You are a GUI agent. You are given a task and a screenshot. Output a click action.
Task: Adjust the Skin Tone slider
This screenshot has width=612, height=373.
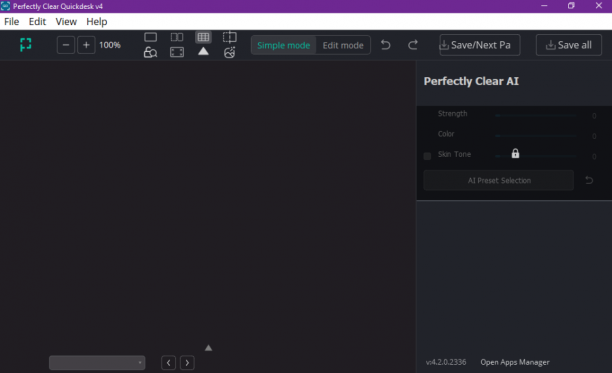click(x=536, y=156)
